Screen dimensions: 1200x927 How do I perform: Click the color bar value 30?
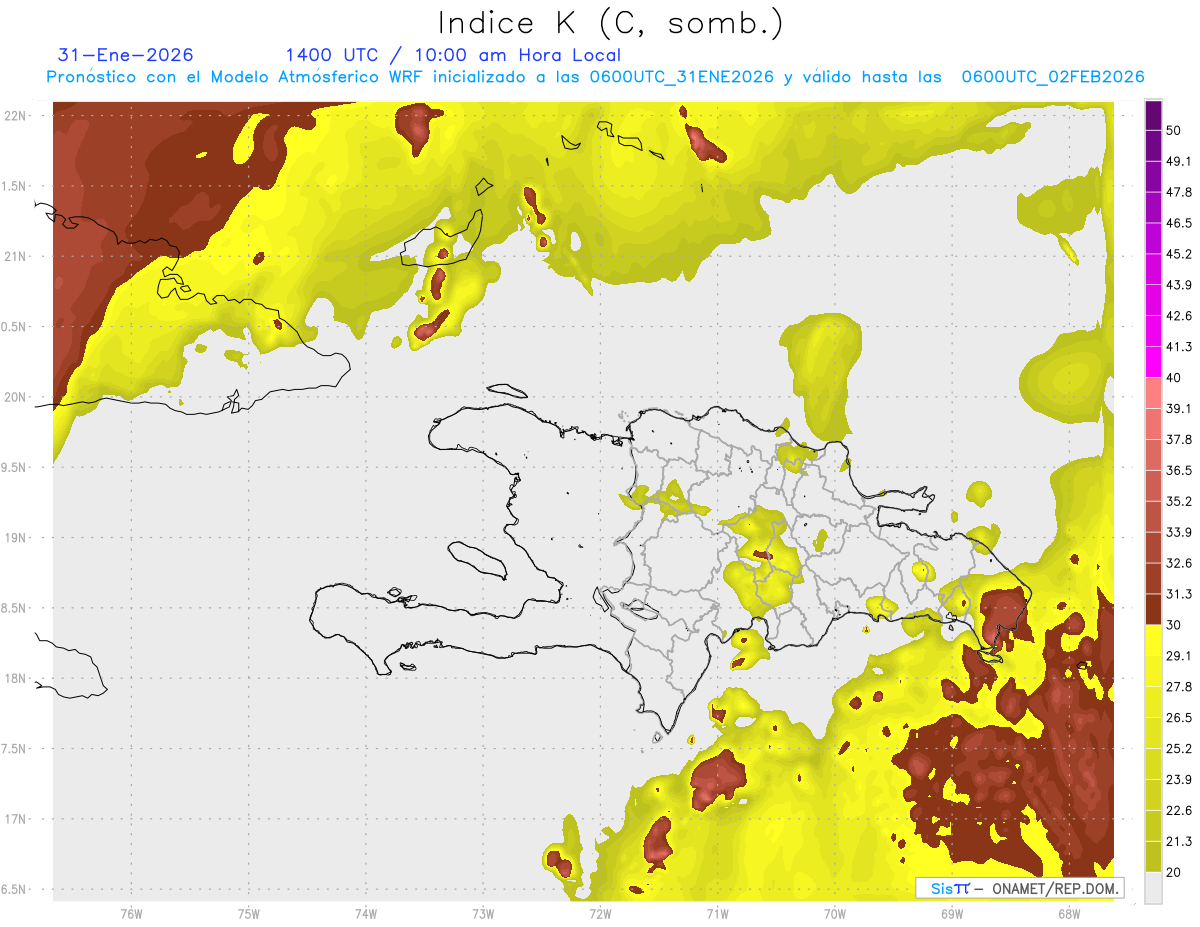(x=1174, y=625)
